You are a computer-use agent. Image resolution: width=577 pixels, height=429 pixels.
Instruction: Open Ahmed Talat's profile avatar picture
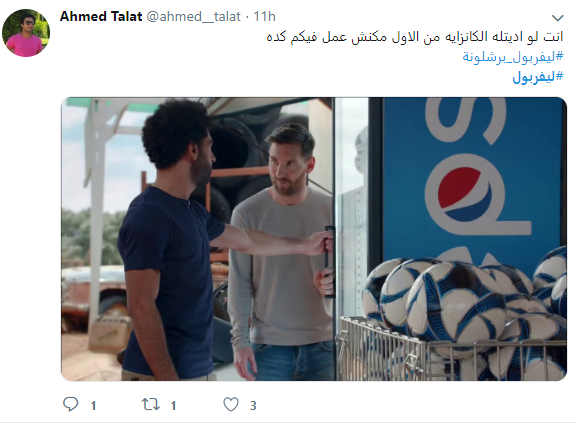(x=26, y=33)
